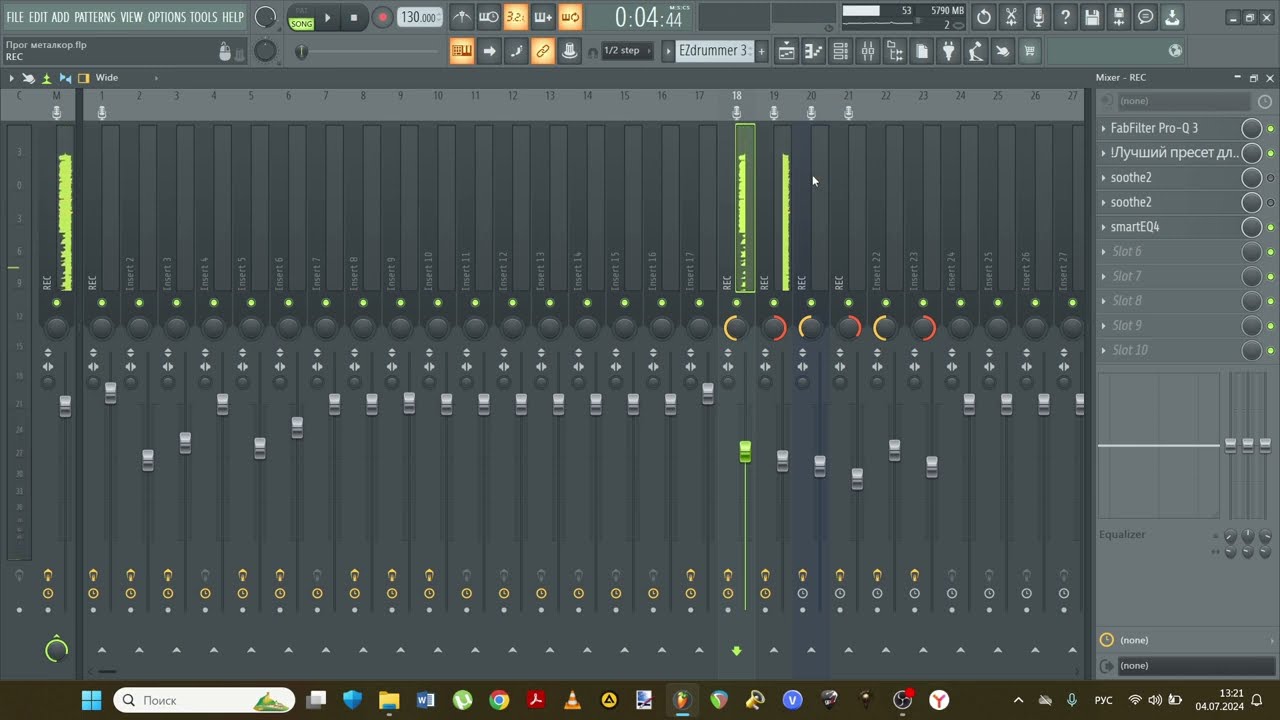Open the Wide mixer layout dropdown
This screenshot has height=720, width=1280.
click(x=126, y=77)
